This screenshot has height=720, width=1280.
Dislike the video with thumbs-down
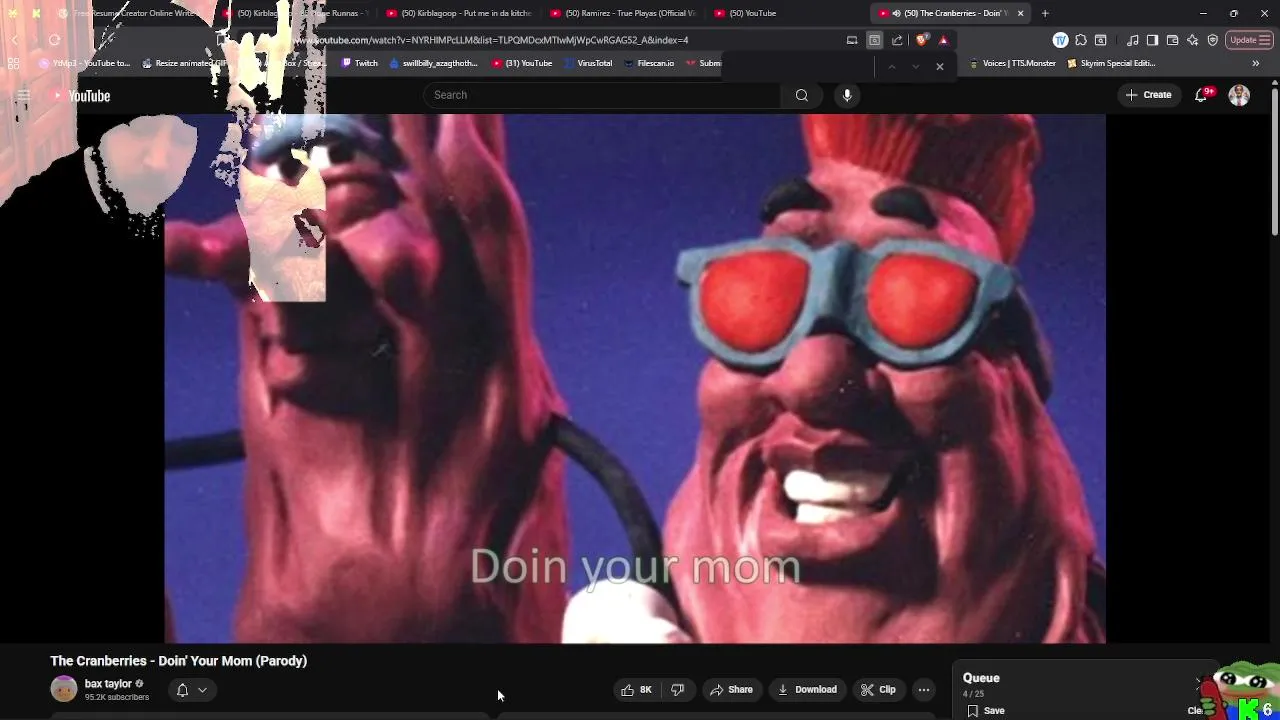(x=677, y=689)
